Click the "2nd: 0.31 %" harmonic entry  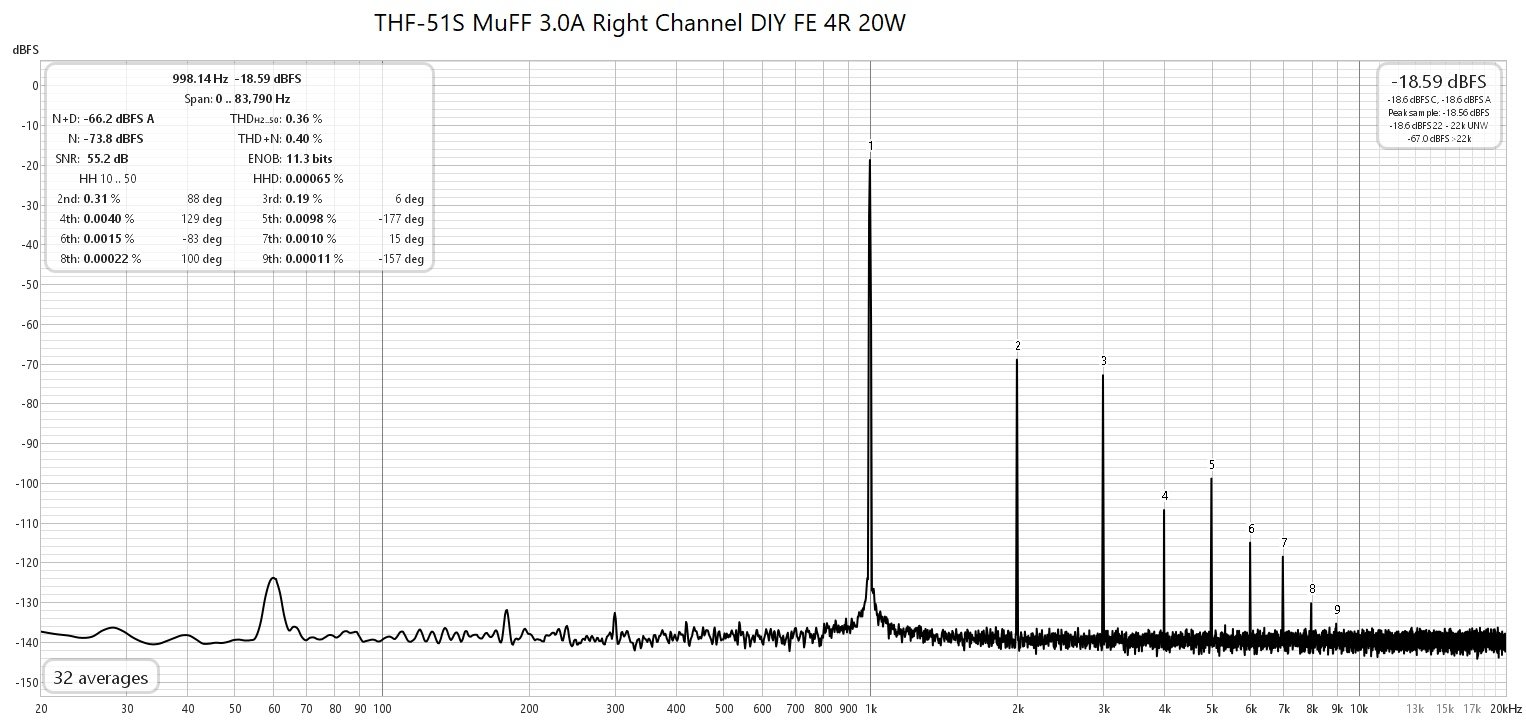[89, 198]
